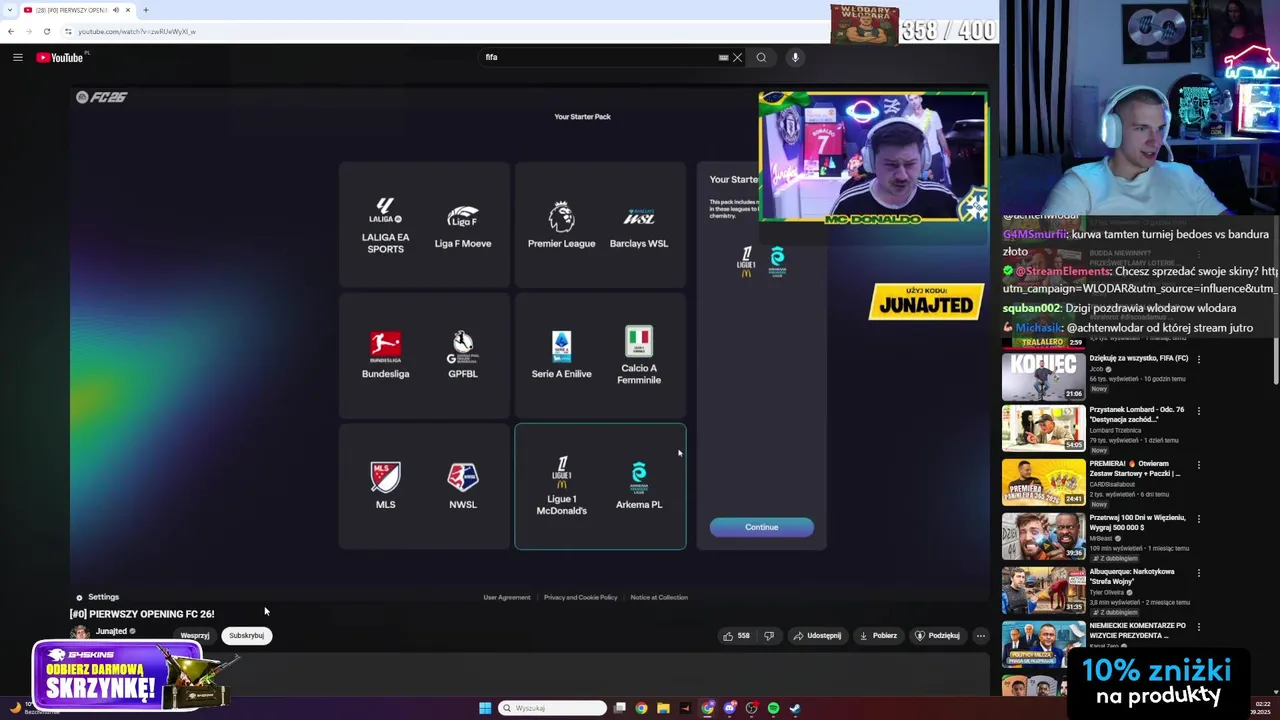Open the PREMIERA Zestaw Startowy video thumbnail
Image resolution: width=1280 pixels, height=720 pixels.
pyautogui.click(x=1043, y=482)
